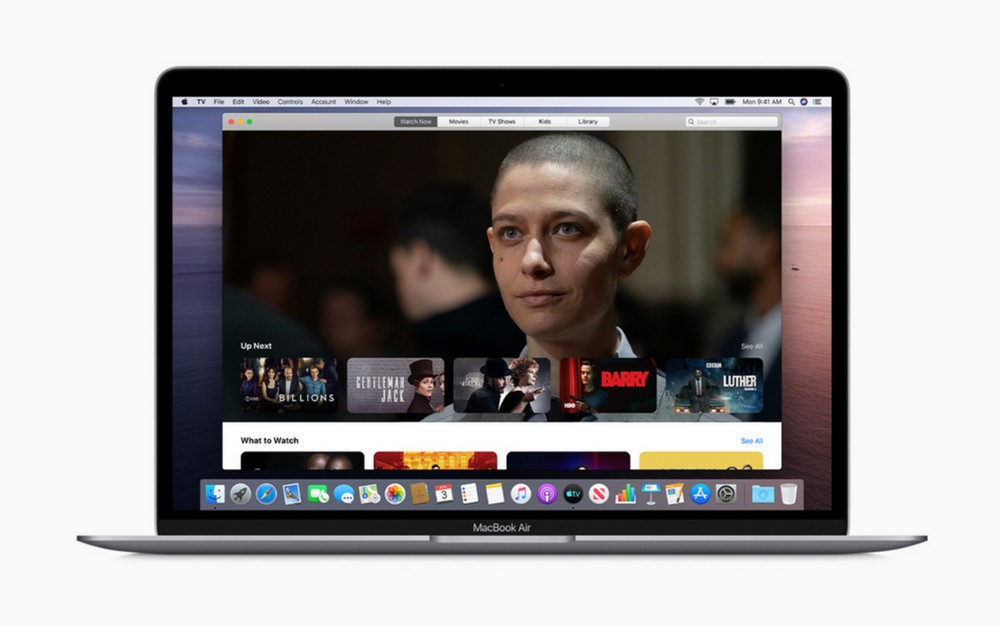Click the Wi-Fi status icon
Image resolution: width=1000 pixels, height=626 pixels.
[699, 102]
